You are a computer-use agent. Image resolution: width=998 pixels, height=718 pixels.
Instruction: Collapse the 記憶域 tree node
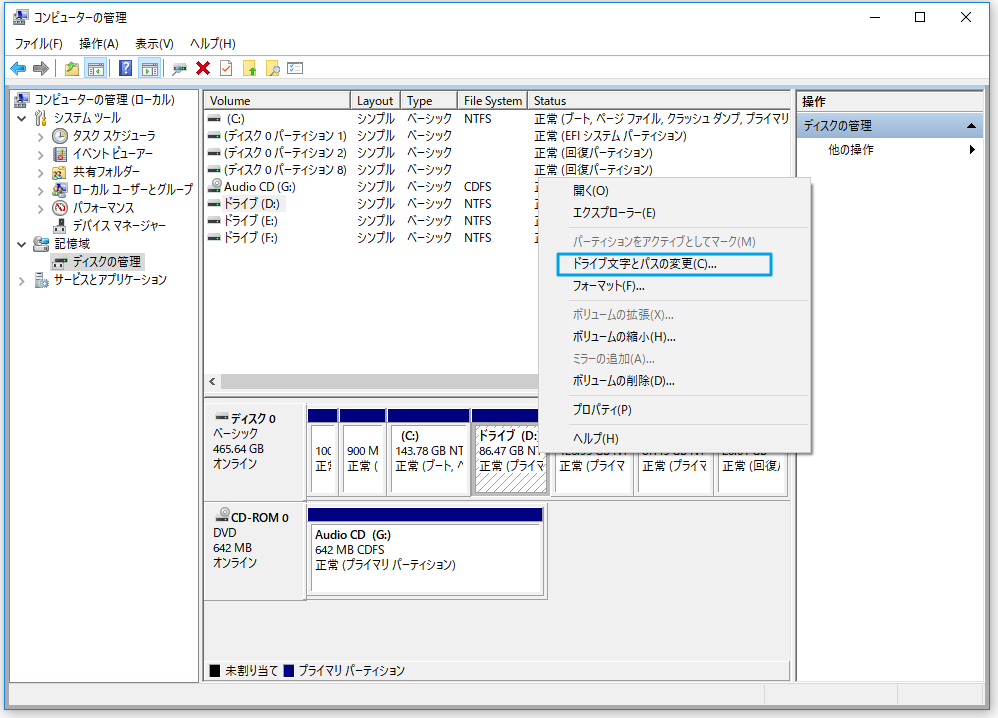pos(22,244)
